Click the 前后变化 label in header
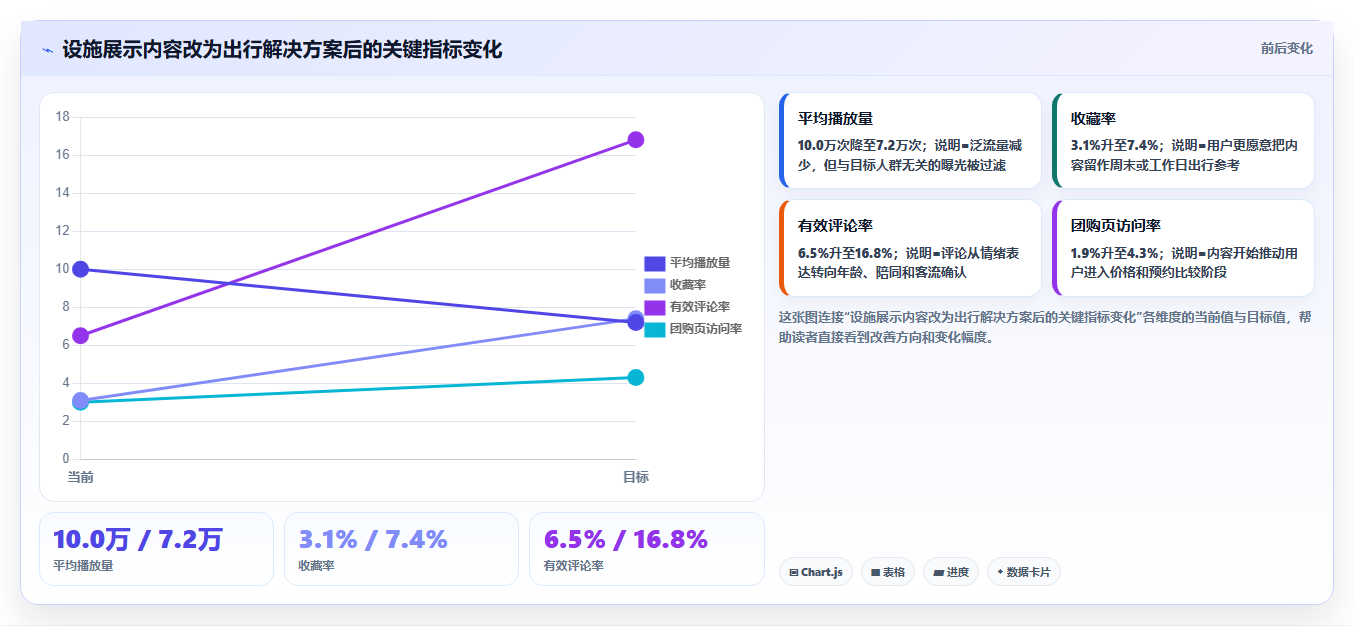Image resolution: width=1354 pixels, height=626 pixels. 1286,48
